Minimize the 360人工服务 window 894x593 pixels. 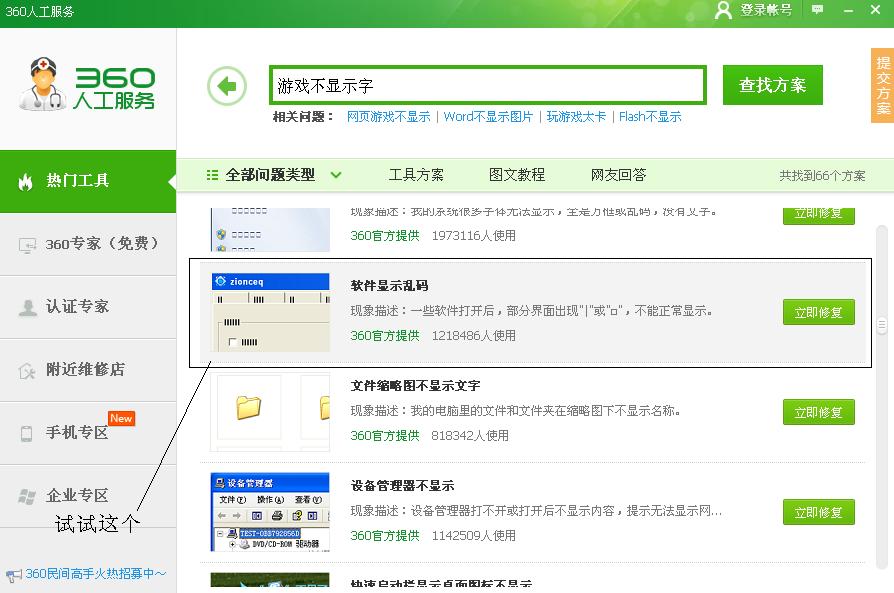(x=848, y=10)
